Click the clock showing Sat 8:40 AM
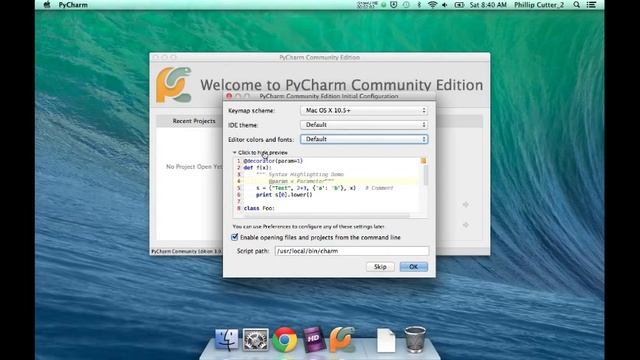The image size is (640, 360). (488, 5)
